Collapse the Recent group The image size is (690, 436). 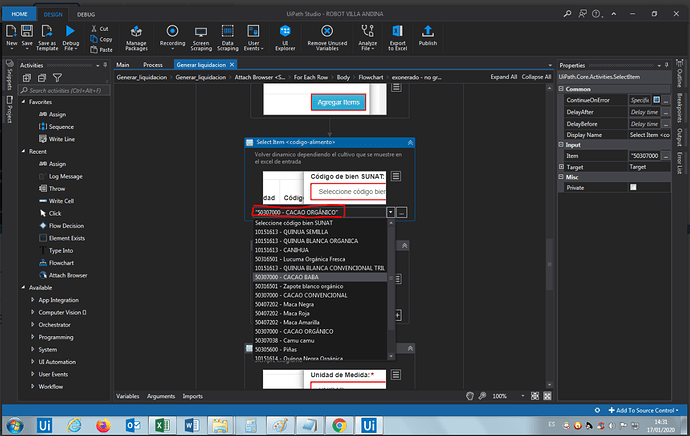tap(23, 151)
